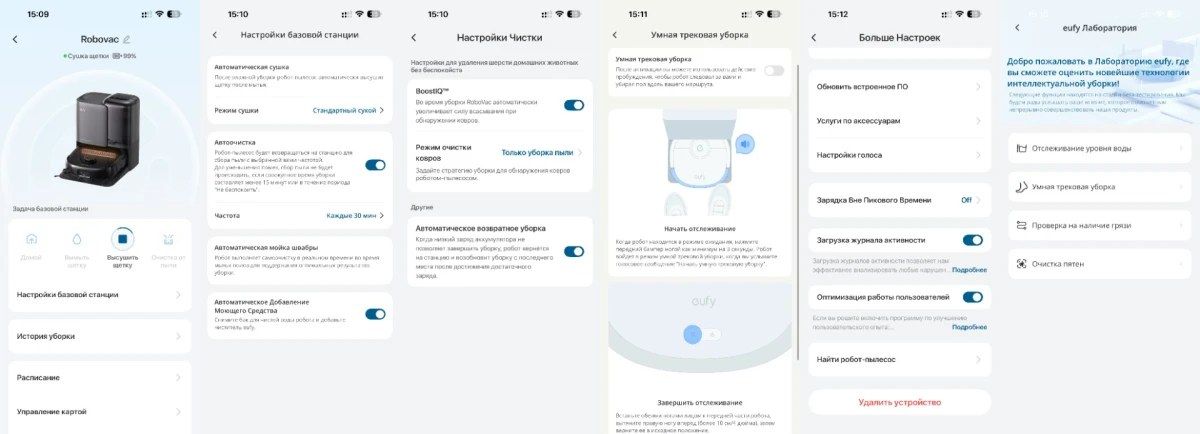Tap the Домой home icon
The image size is (1200, 434).
point(31,239)
